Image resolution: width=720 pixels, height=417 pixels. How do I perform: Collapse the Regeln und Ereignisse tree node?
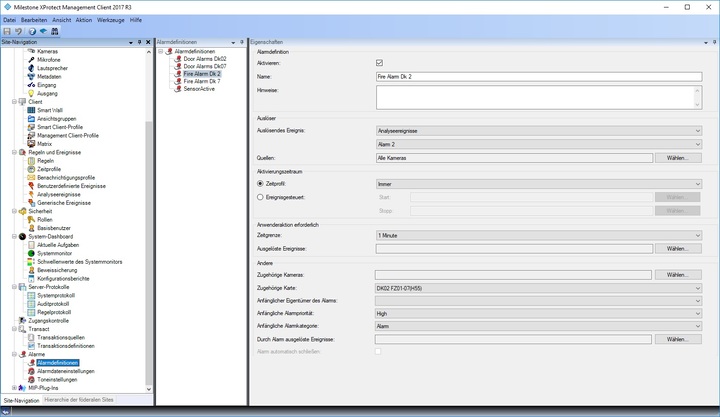tap(14, 152)
